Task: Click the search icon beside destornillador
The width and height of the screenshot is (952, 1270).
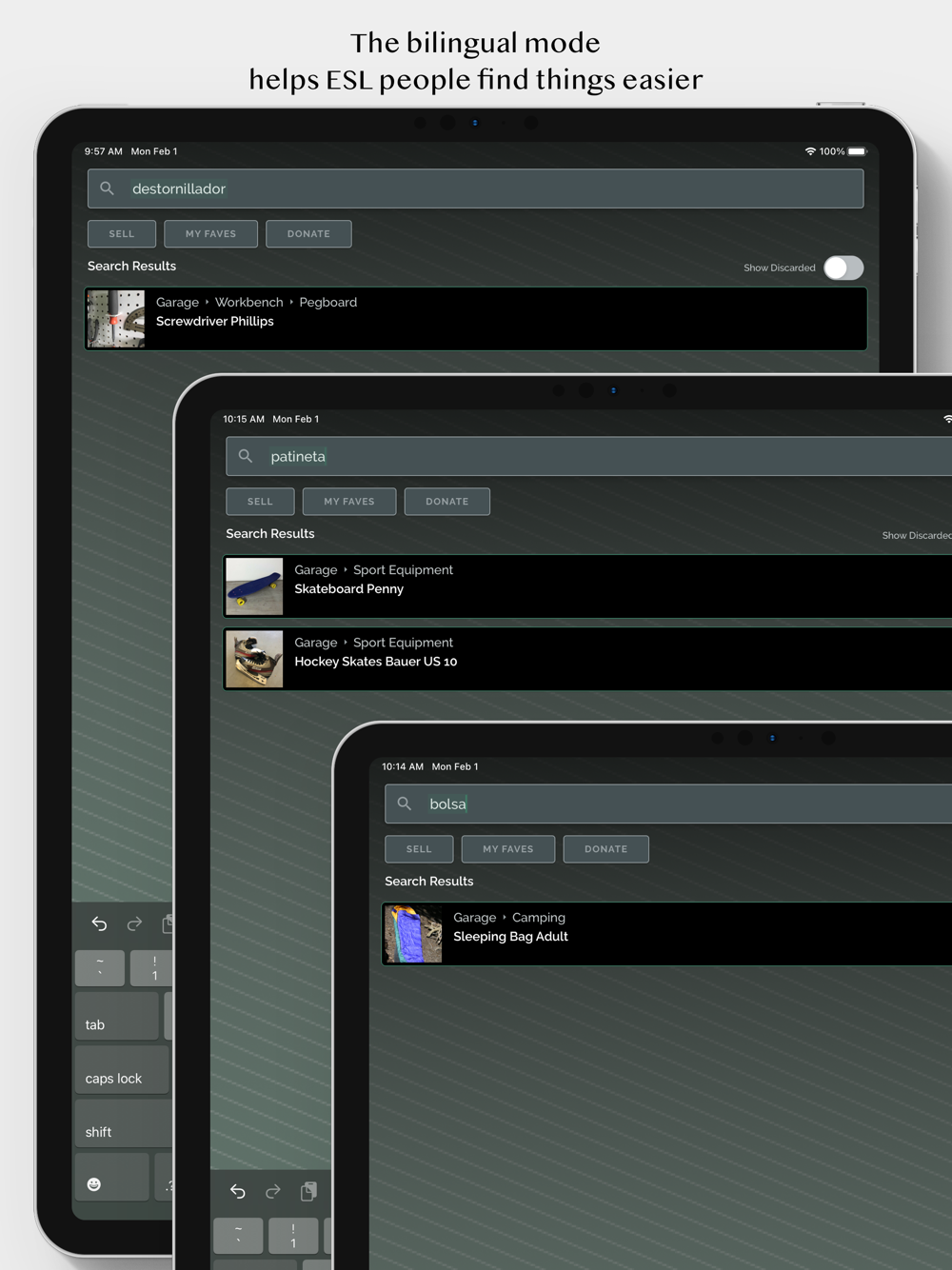Action: click(x=108, y=189)
